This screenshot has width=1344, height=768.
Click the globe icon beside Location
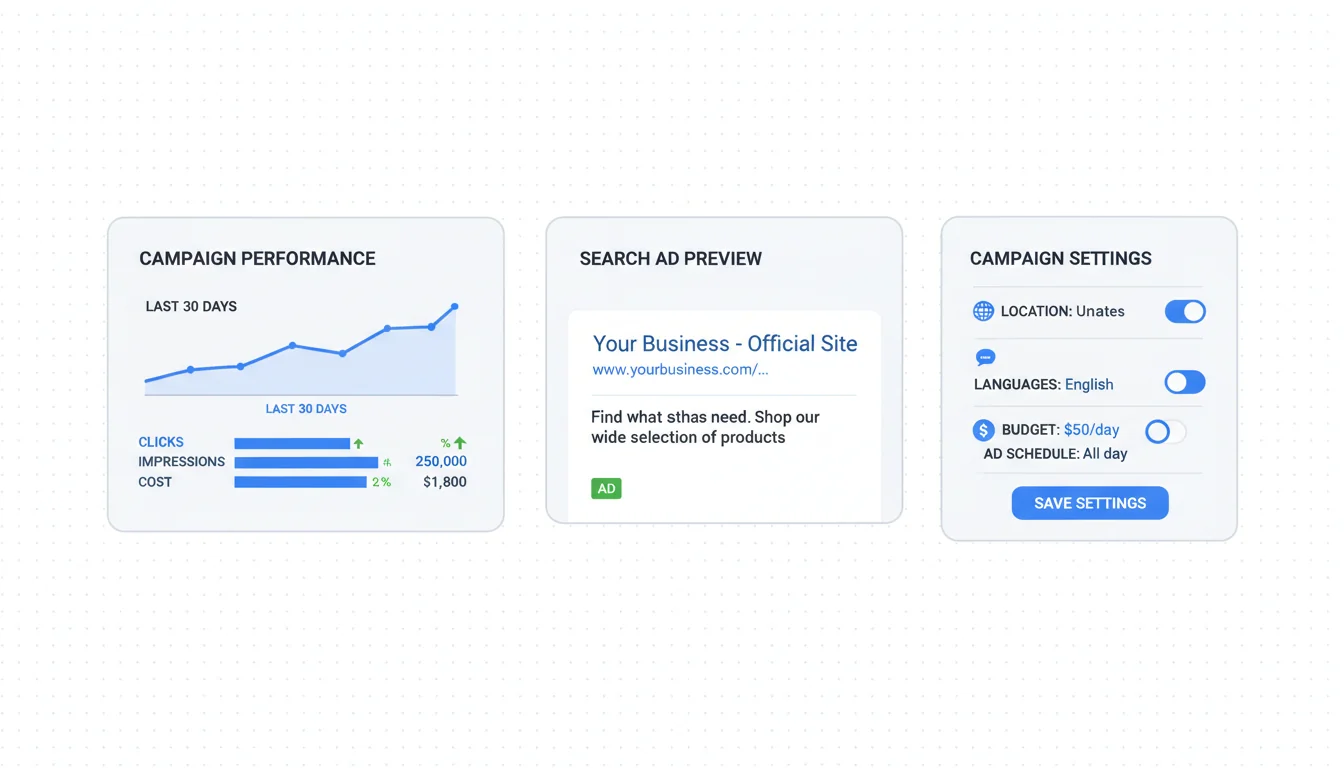983,311
